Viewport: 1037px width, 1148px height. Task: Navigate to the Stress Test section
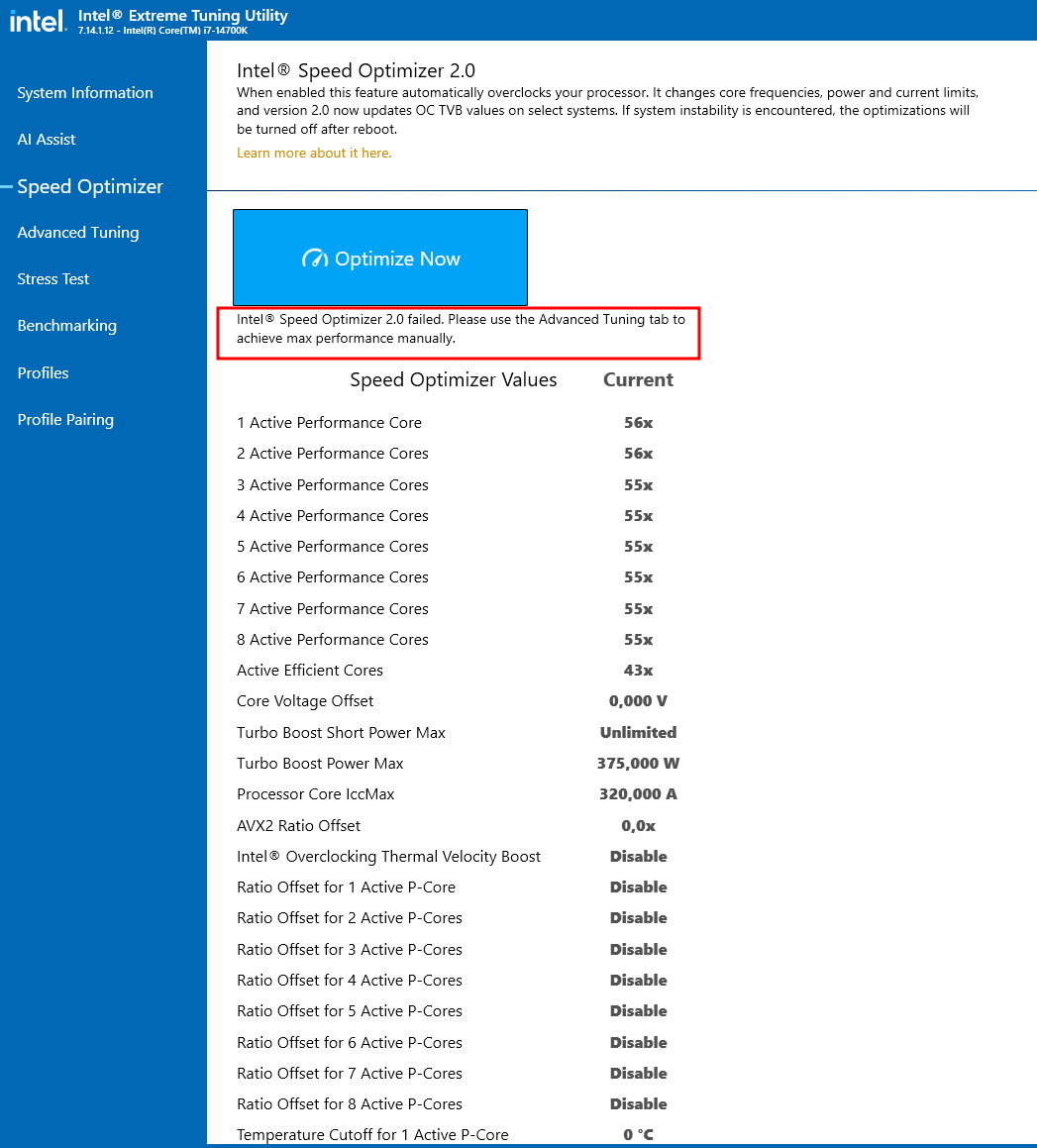point(53,279)
